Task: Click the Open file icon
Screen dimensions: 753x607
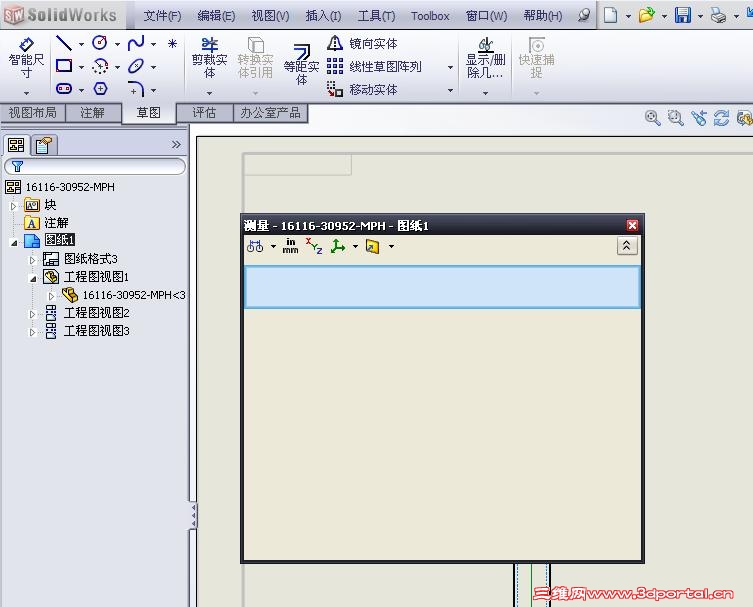Action: [x=646, y=15]
